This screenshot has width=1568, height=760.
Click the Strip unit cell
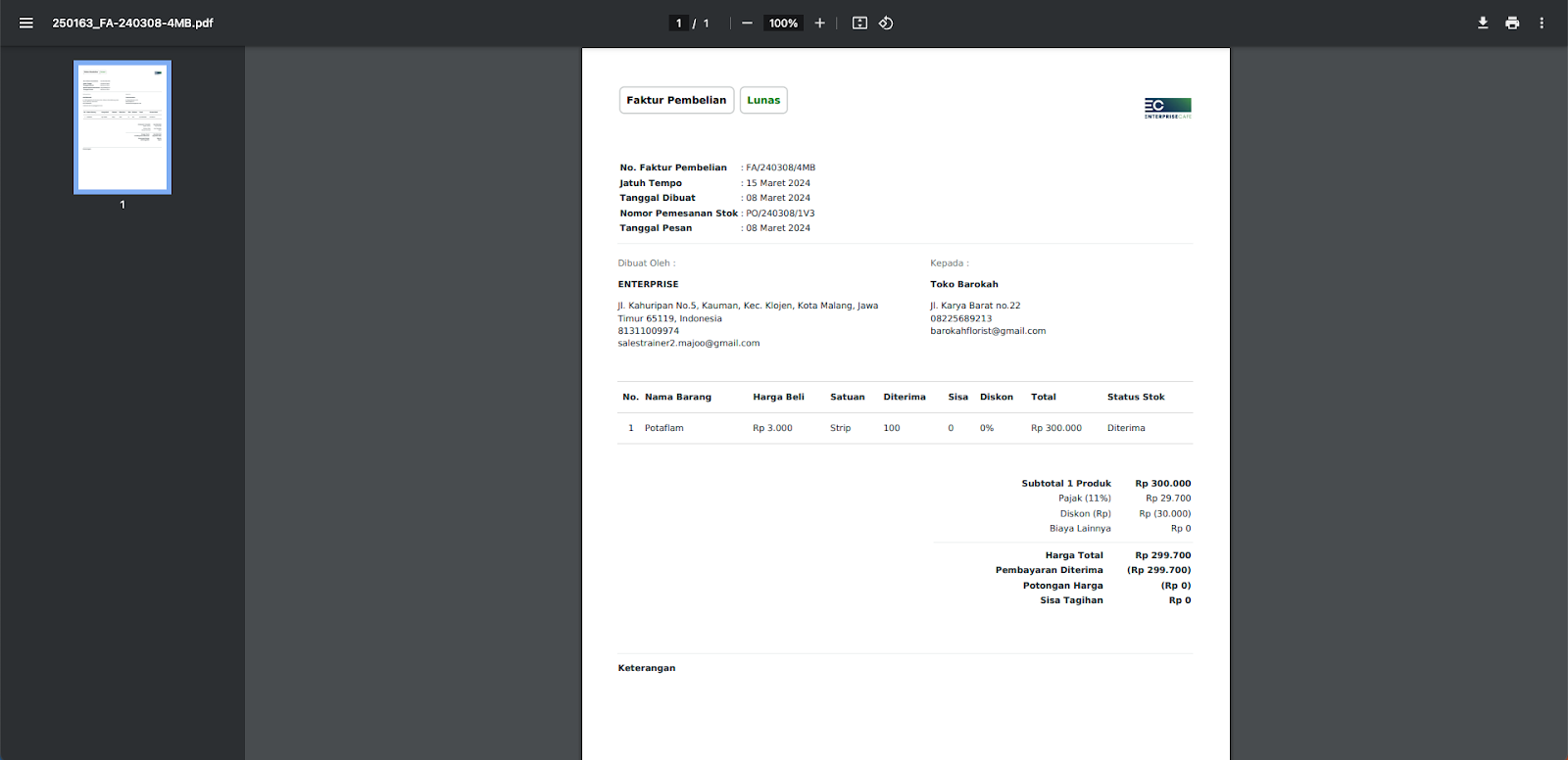point(841,428)
